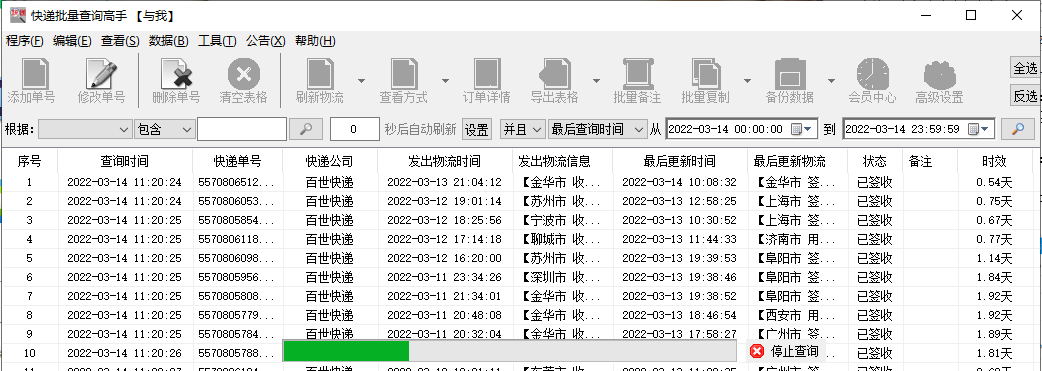This screenshot has height=371, width=1042.
Task: Open the 工具(T) menu
Action: coord(217,41)
